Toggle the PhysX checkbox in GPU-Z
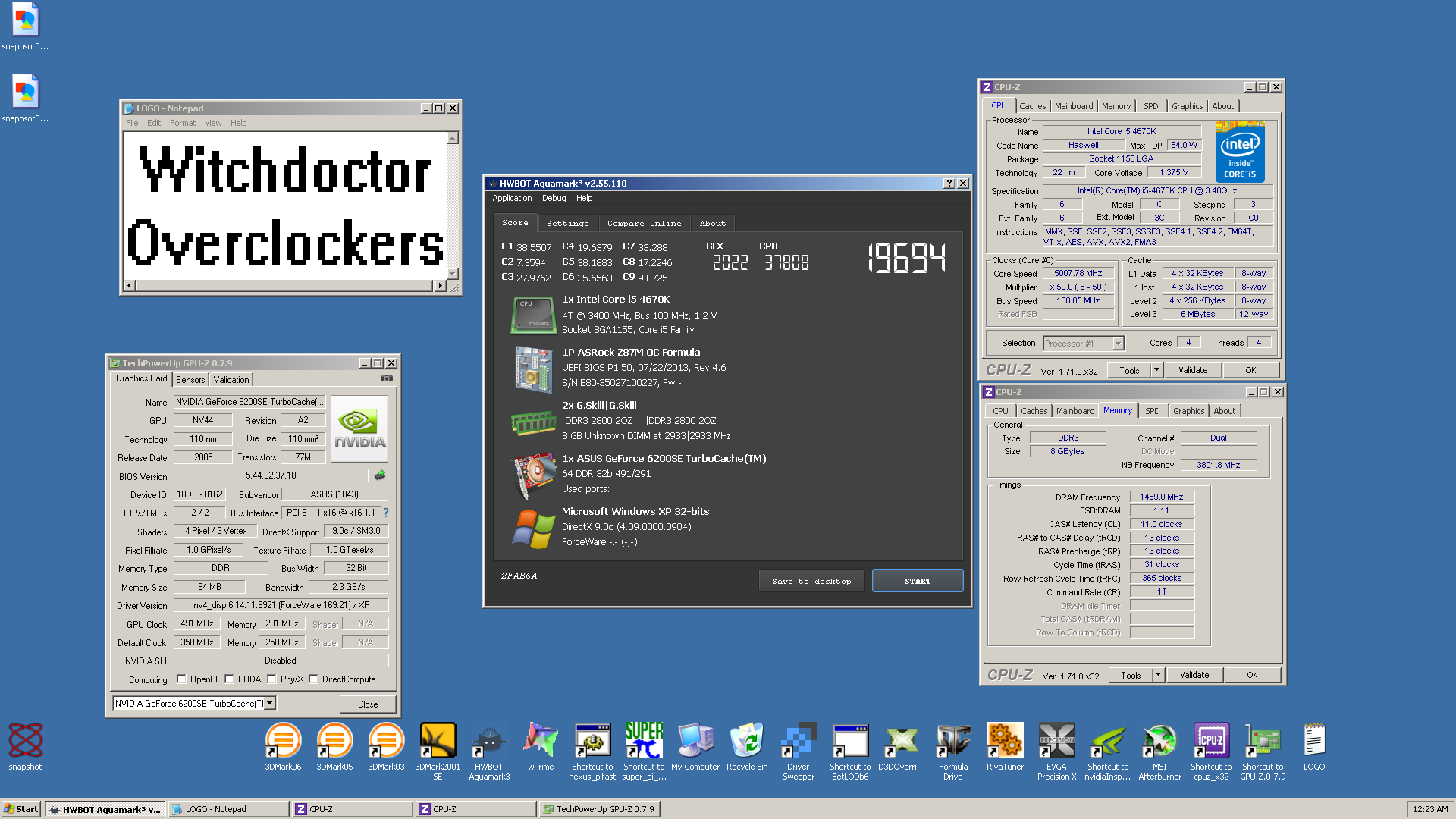1456x819 pixels. click(x=271, y=679)
